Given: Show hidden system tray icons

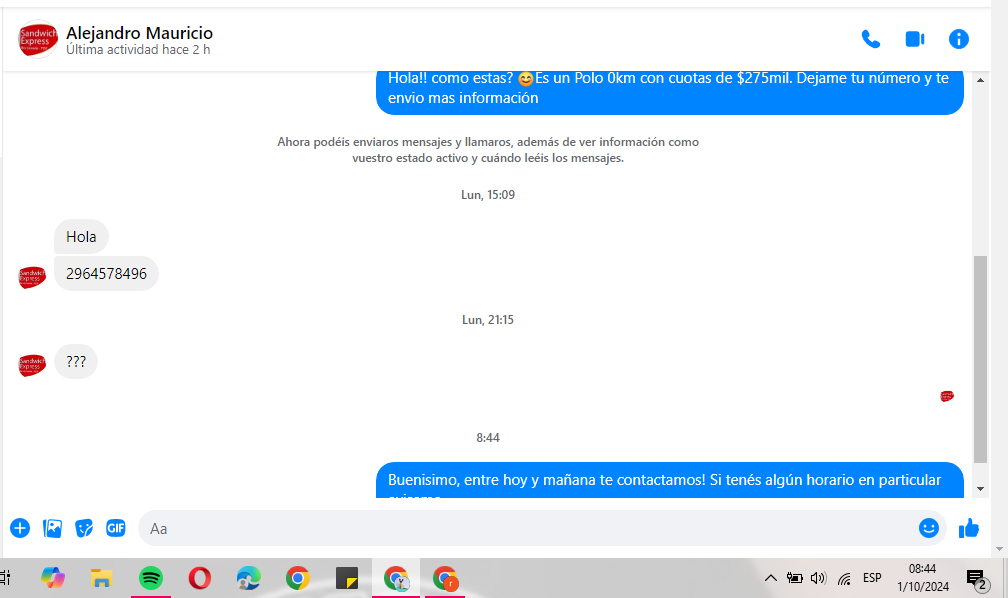Looking at the screenshot, I should tap(770, 578).
